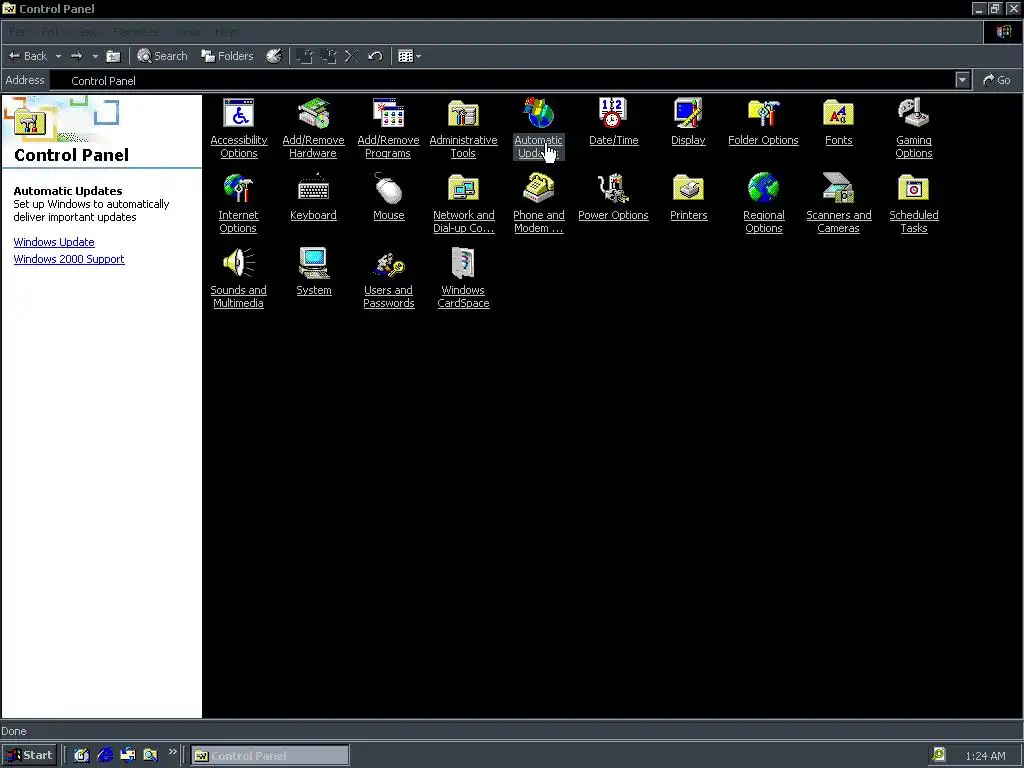Open the Tools menu

coord(188,32)
